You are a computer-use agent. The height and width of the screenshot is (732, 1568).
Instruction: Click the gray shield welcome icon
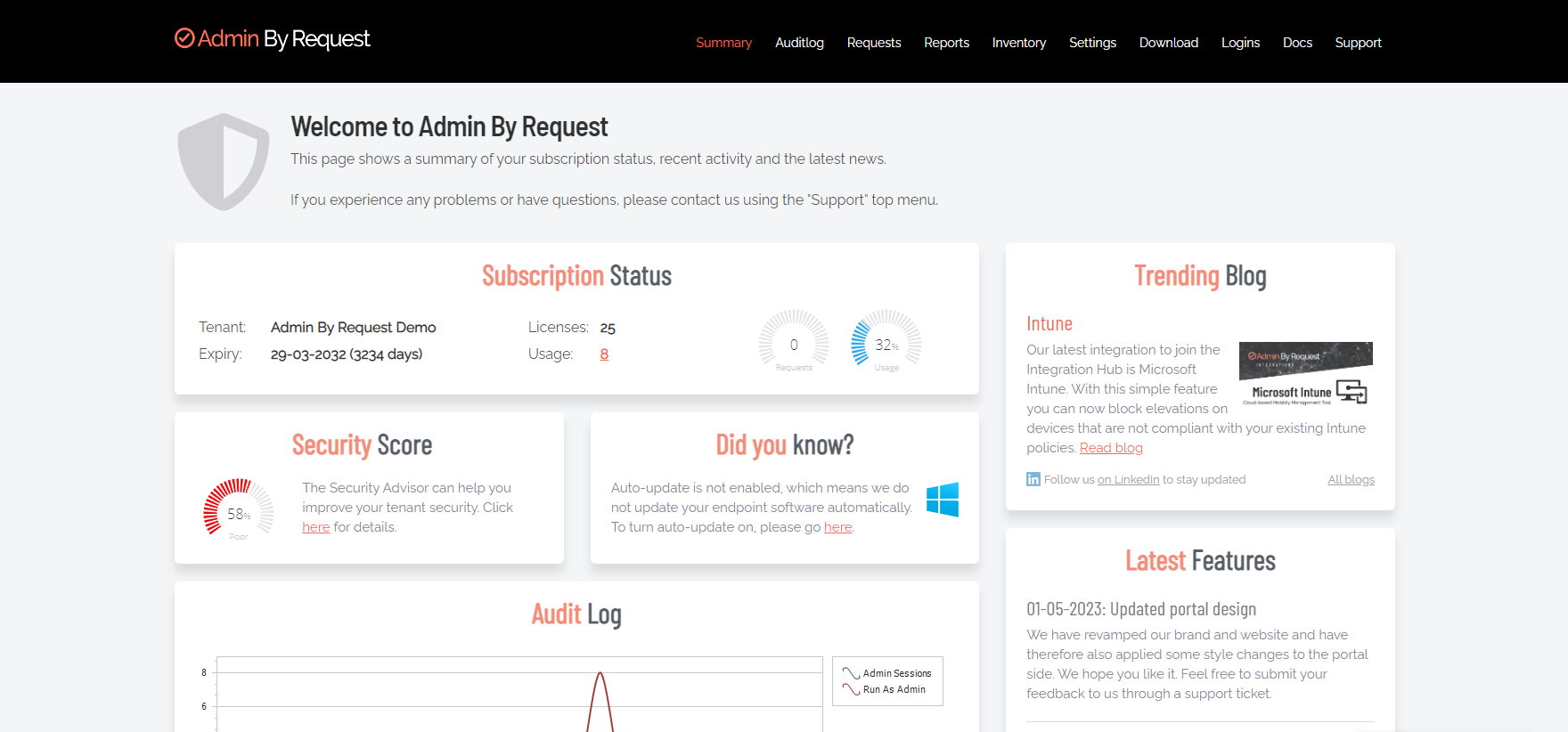pos(224,162)
